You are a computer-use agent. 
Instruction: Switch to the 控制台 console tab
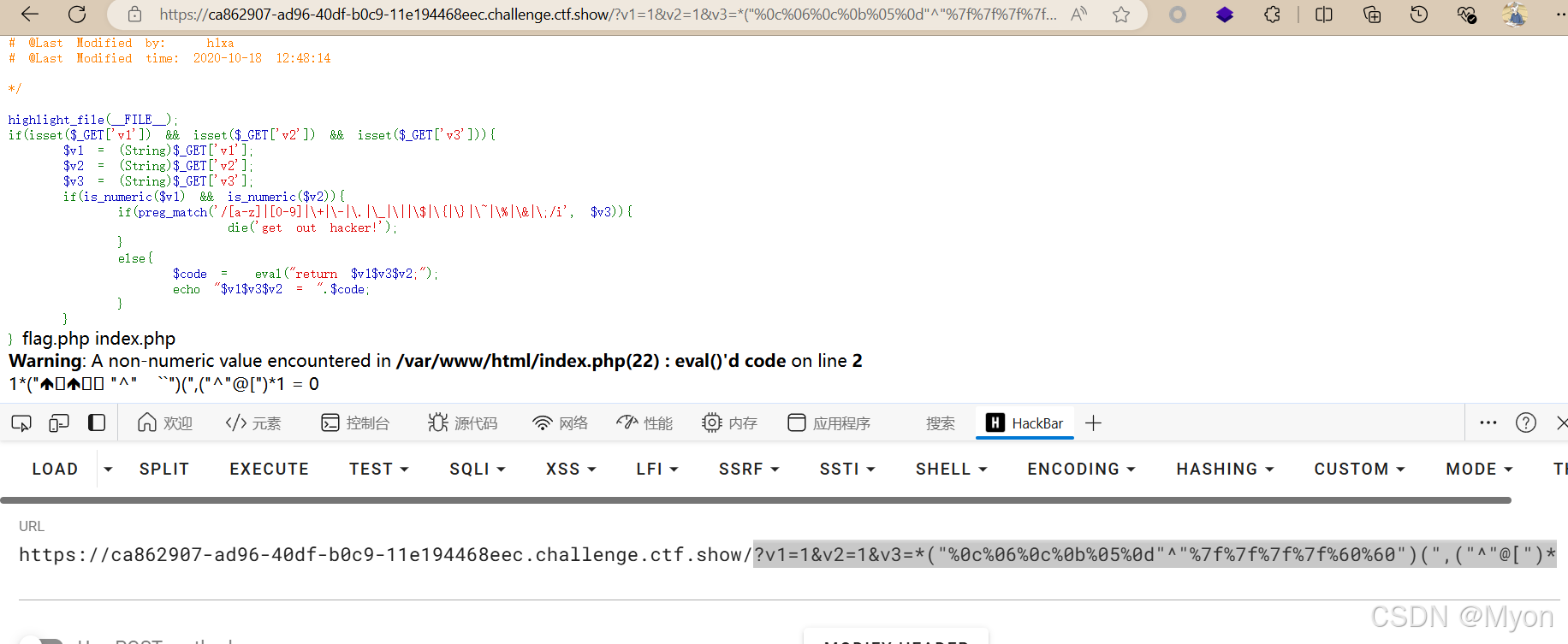pyautogui.click(x=355, y=423)
